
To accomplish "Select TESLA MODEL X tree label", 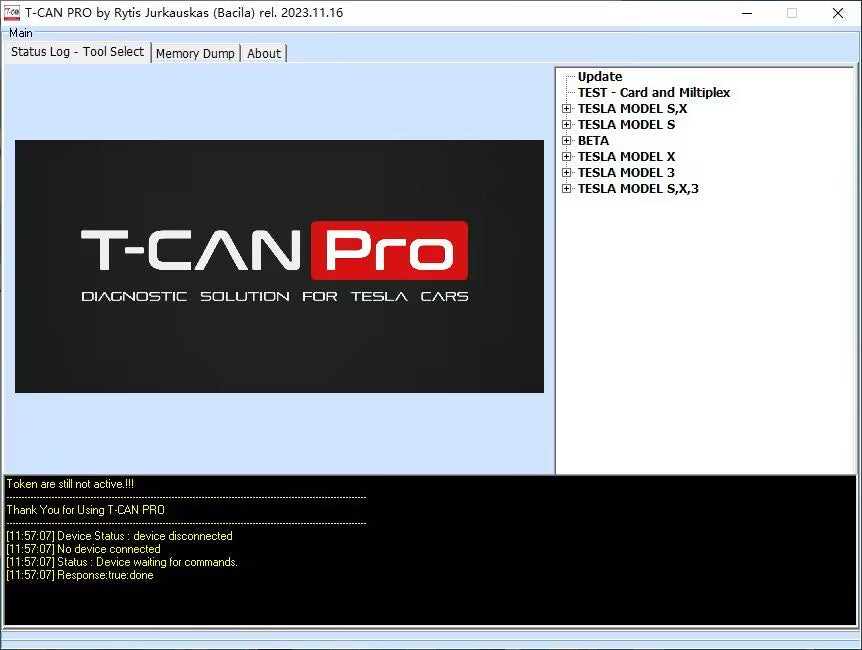I will (x=626, y=156).
